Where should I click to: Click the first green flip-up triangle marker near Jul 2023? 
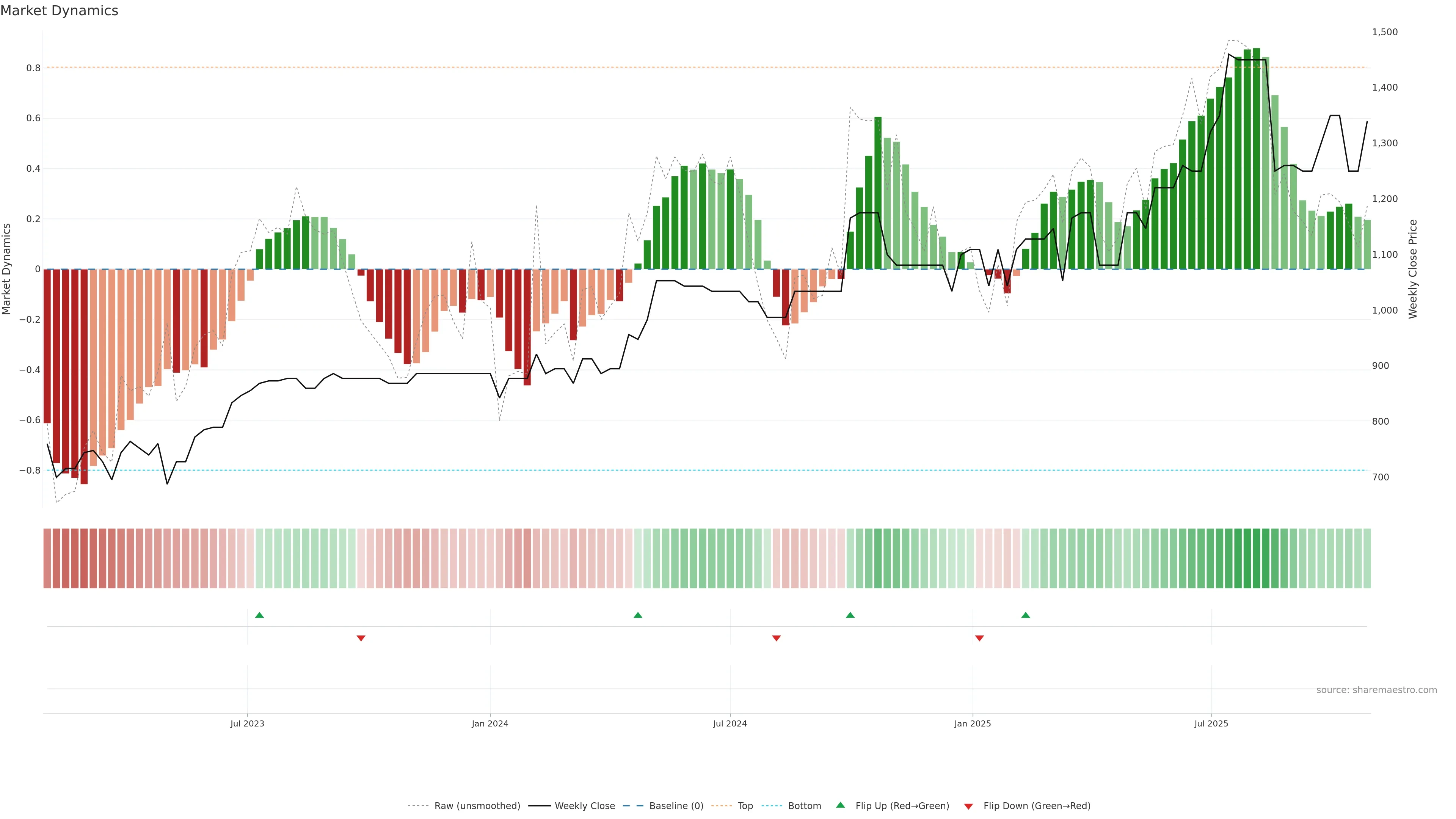[x=259, y=615]
